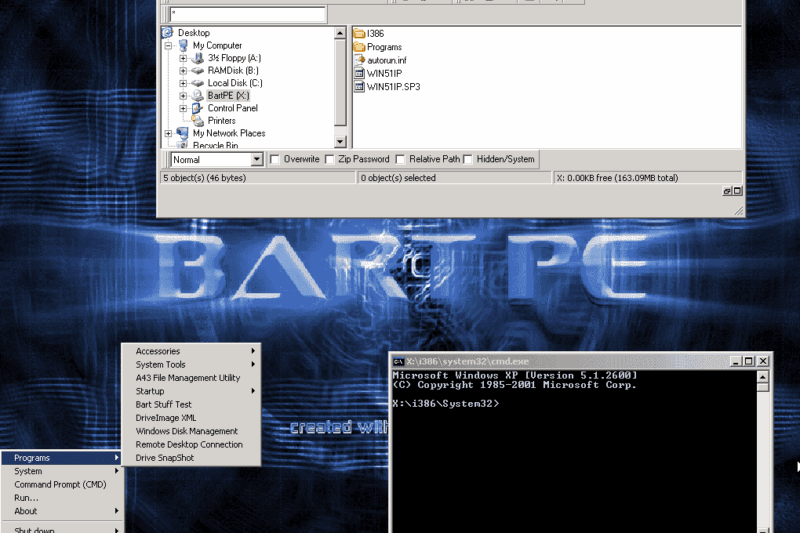Expand the RAMDisk (B:) node

[x=183, y=71]
